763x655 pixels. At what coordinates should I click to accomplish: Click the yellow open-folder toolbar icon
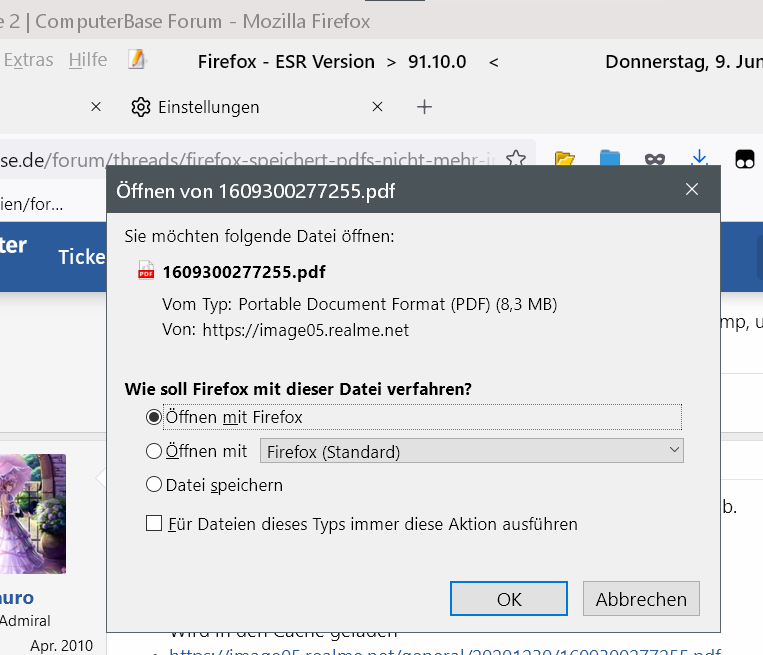point(564,159)
